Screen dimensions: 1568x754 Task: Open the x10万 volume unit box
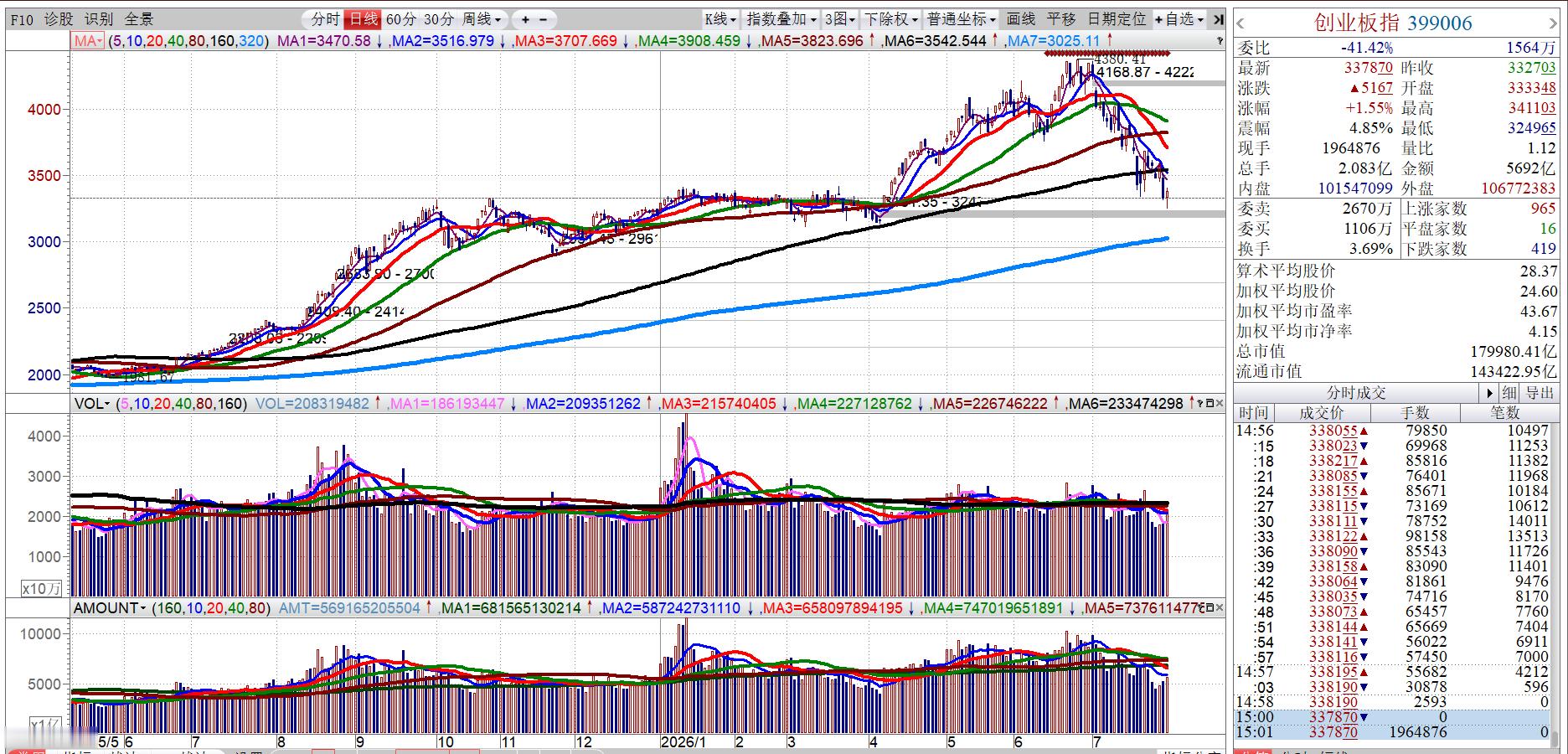(x=42, y=588)
